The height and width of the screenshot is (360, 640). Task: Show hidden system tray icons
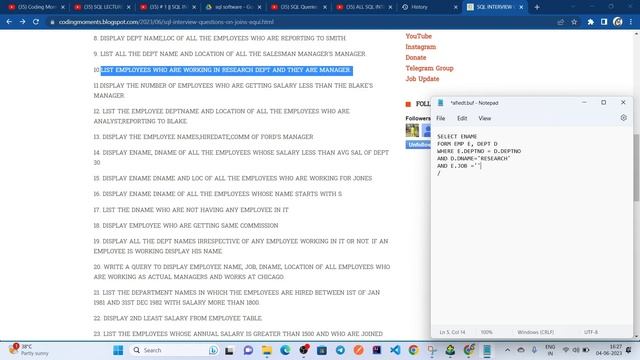507,350
